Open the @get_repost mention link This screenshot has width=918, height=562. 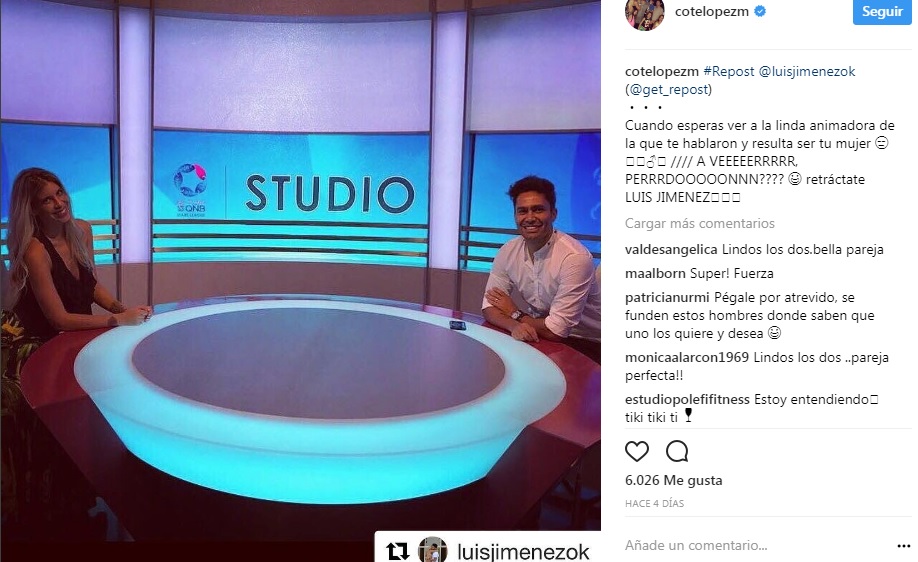click(669, 90)
